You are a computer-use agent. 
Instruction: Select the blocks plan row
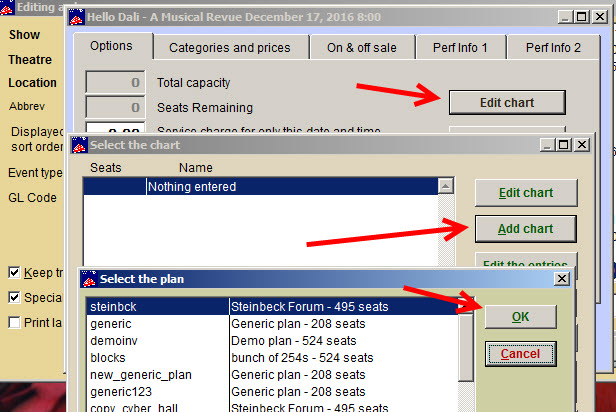click(272, 358)
